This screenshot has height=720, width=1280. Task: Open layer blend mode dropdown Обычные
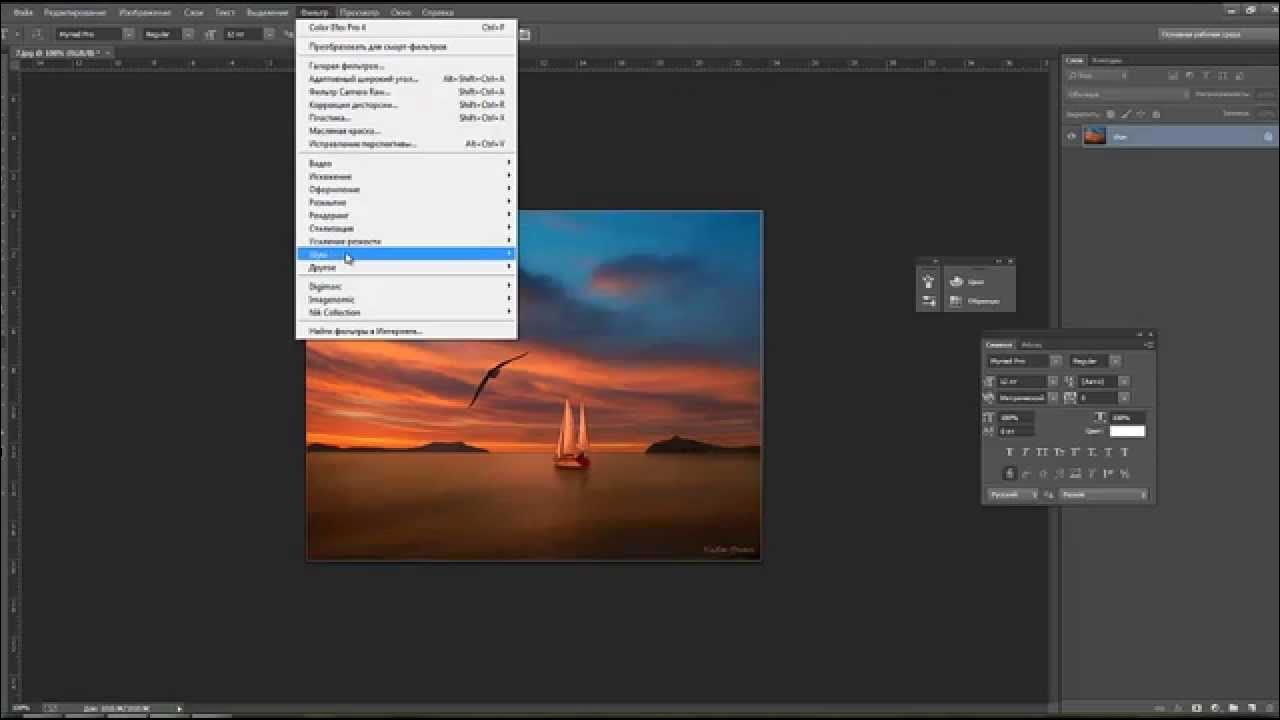(x=1128, y=94)
